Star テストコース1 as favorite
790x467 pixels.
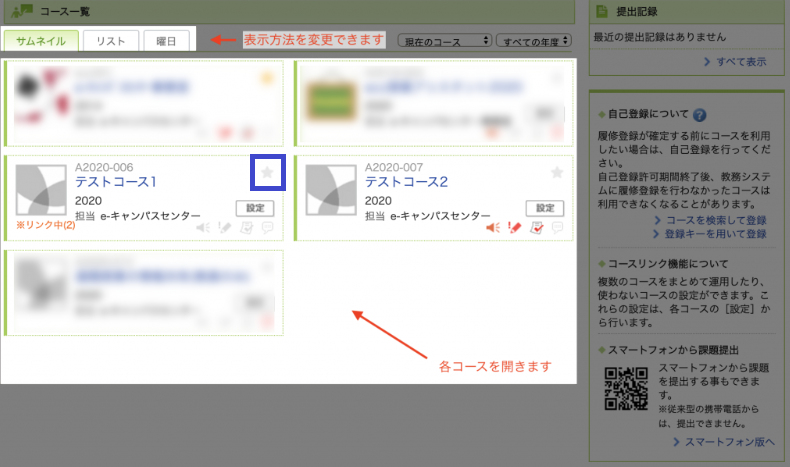(x=267, y=173)
